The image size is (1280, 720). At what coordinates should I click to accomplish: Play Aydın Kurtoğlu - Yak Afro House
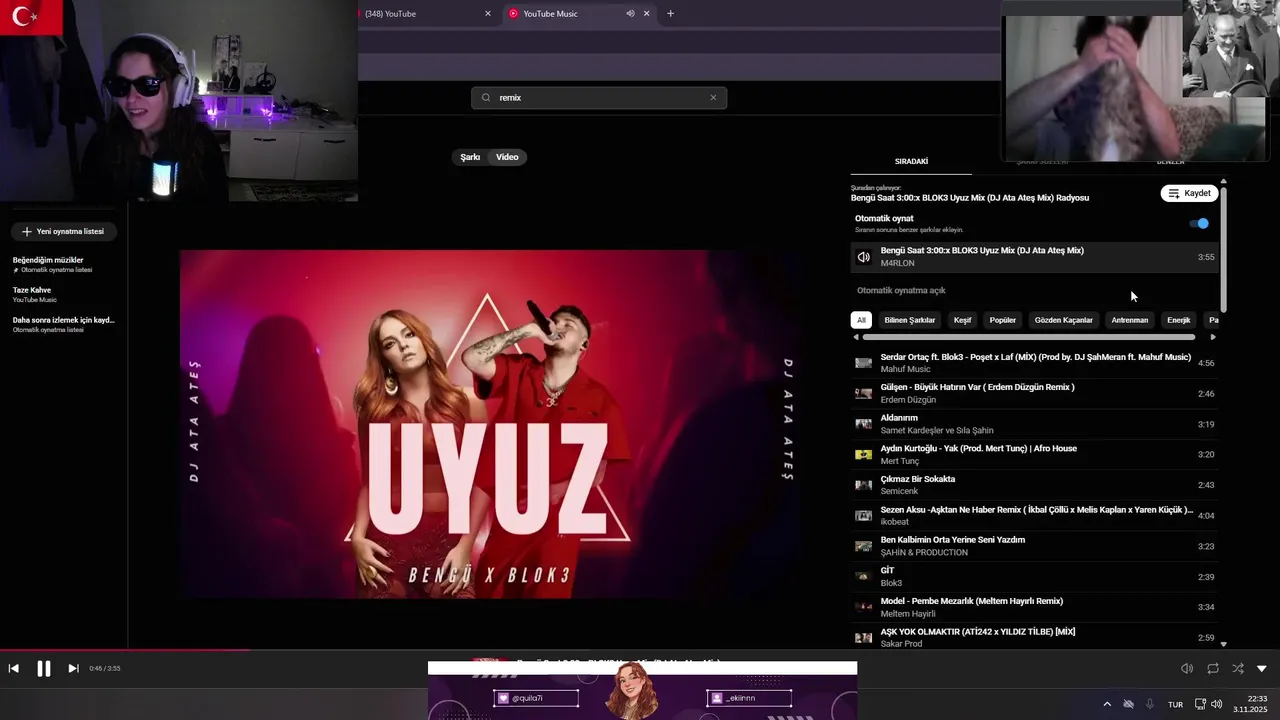pyautogui.click(x=1034, y=454)
